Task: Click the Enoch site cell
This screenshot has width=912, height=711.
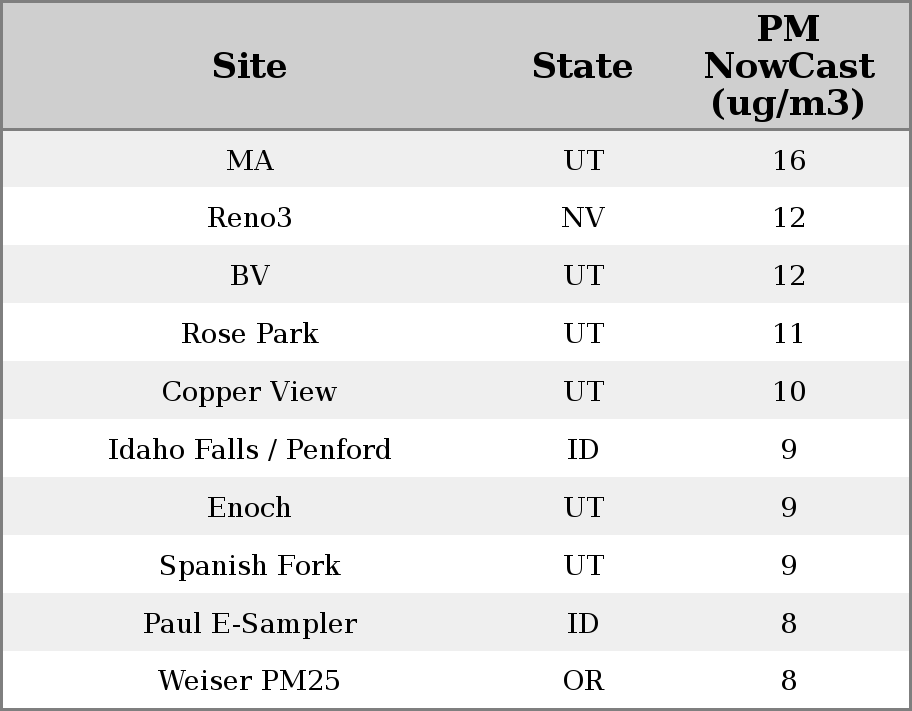Action: (249, 508)
